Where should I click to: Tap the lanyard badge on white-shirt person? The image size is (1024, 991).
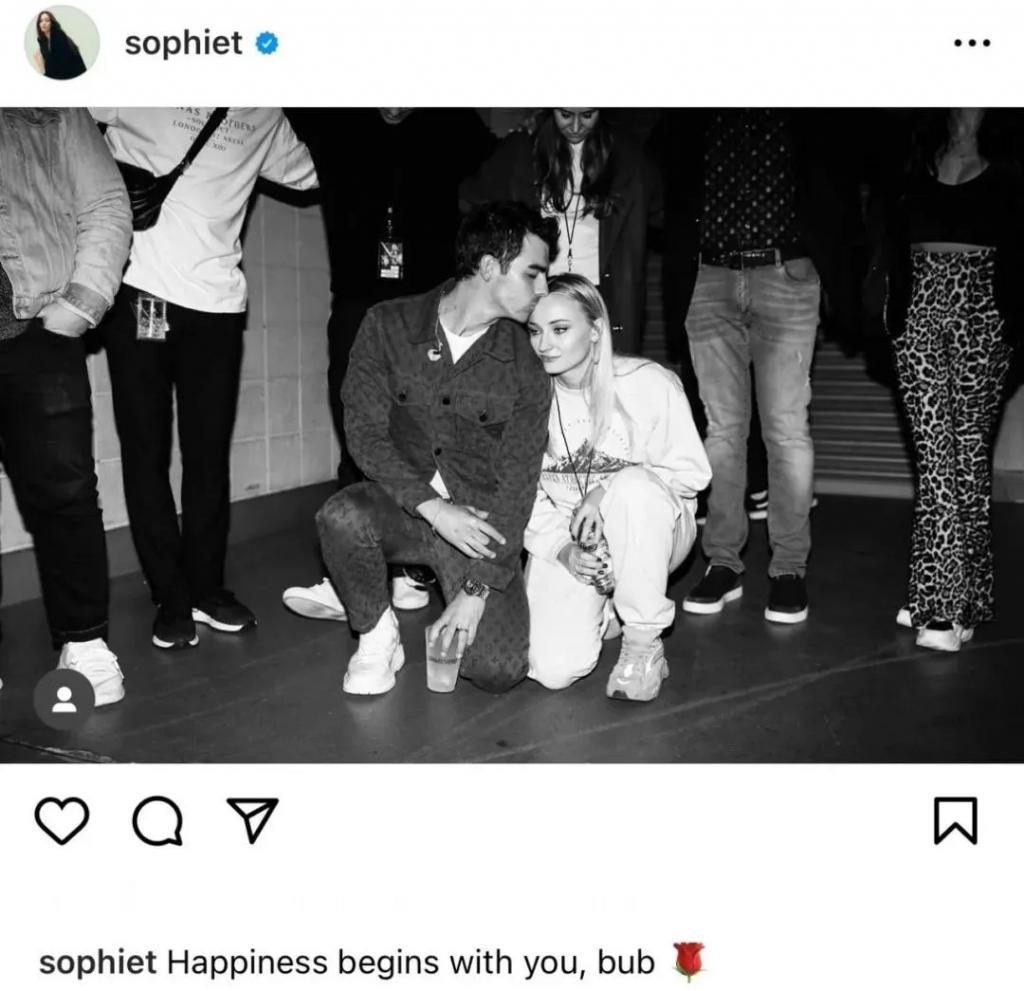(151, 317)
